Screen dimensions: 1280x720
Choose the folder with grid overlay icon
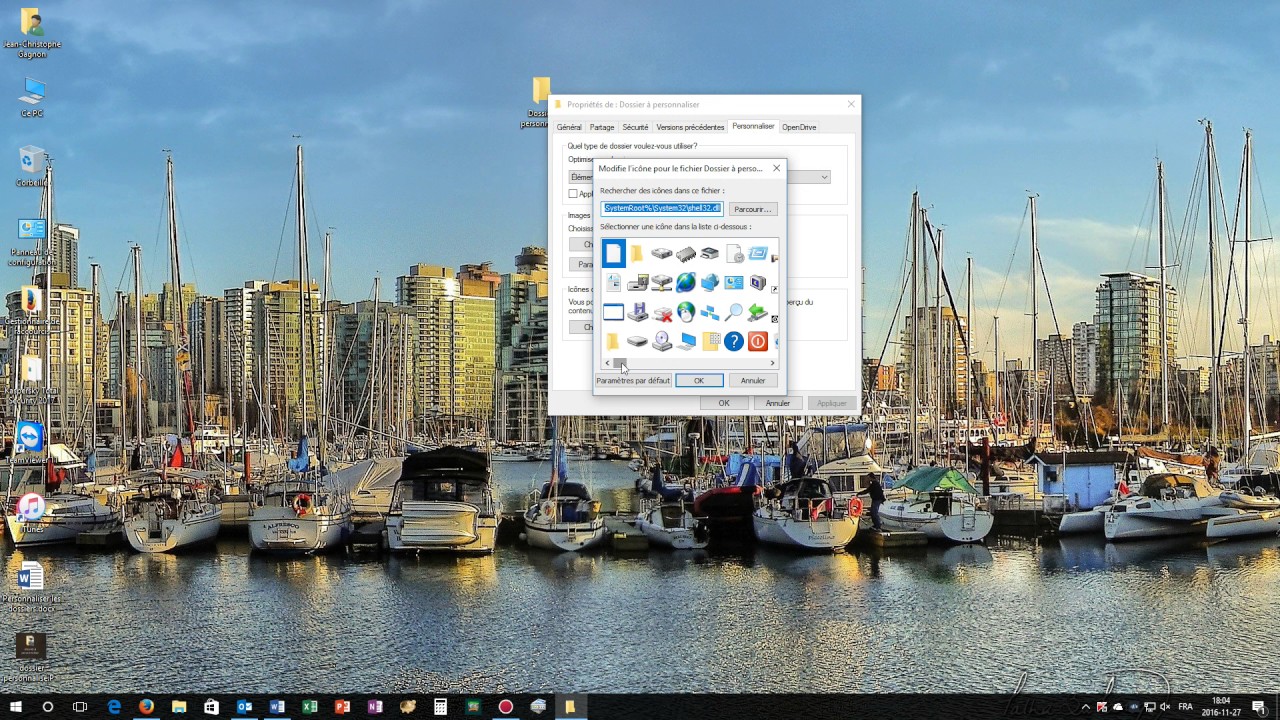click(x=711, y=342)
